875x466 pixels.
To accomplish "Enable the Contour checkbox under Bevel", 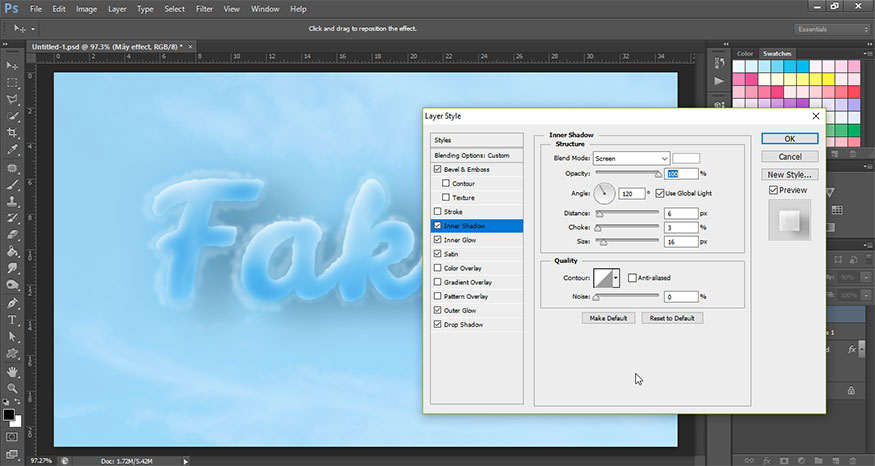I will pyautogui.click(x=445, y=183).
